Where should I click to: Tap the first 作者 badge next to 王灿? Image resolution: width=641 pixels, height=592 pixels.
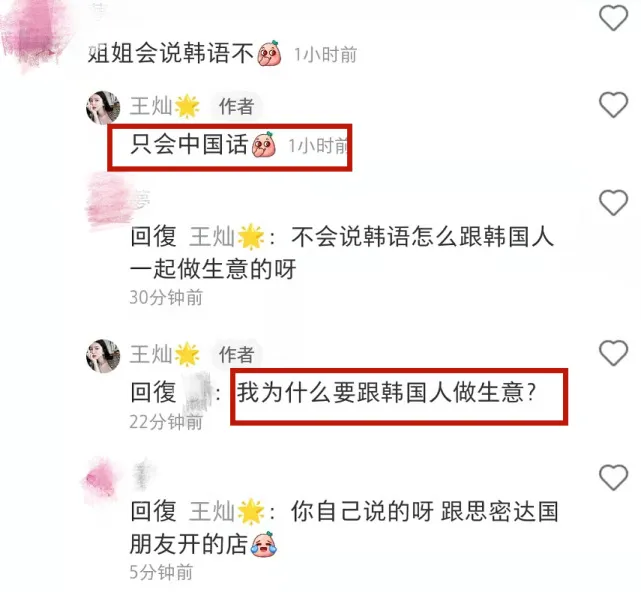pos(236,107)
